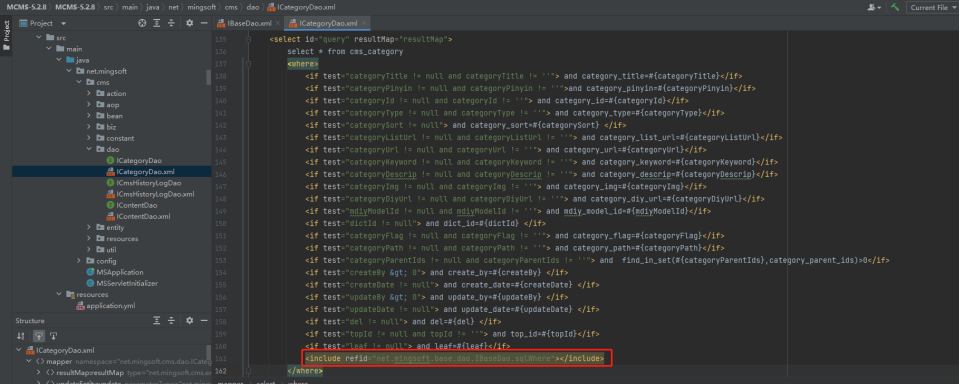The width and height of the screenshot is (960, 384).
Task: Expand the aop package in project tree
Action: coord(89,105)
